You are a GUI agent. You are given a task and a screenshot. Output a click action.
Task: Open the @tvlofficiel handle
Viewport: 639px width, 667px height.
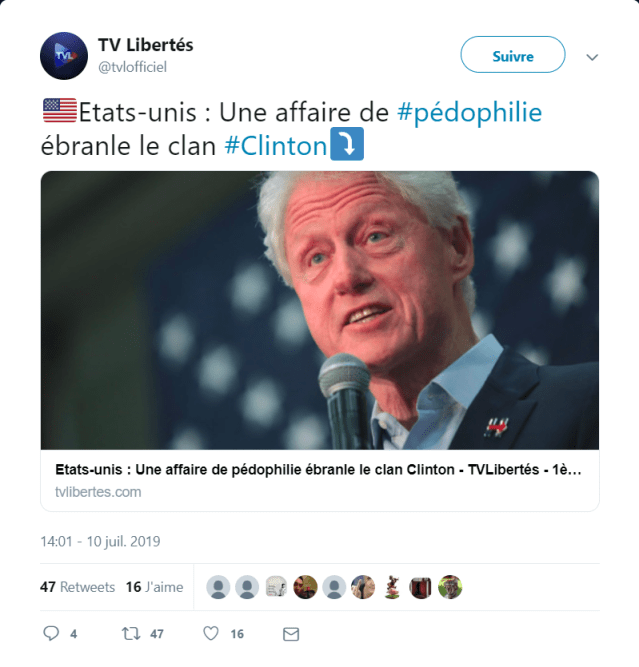[x=132, y=67]
